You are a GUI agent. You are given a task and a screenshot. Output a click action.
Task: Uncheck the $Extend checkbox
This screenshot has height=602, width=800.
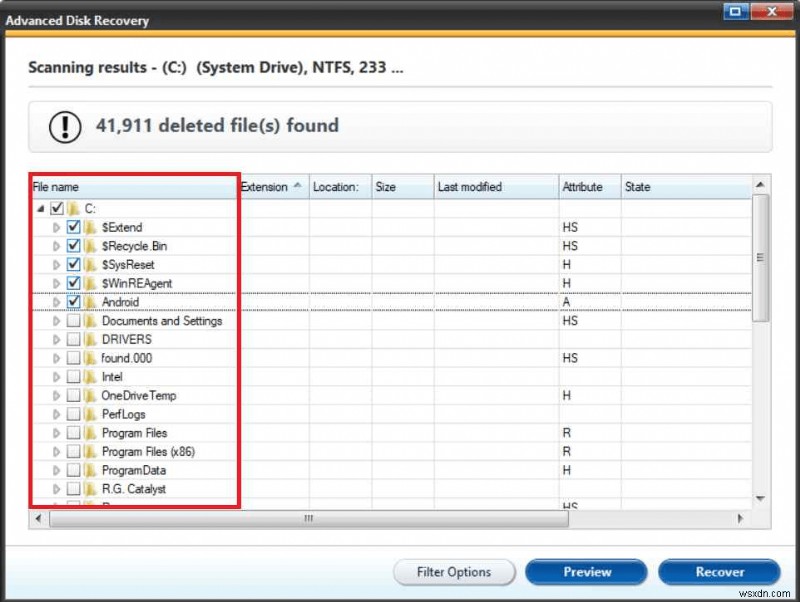coord(74,227)
